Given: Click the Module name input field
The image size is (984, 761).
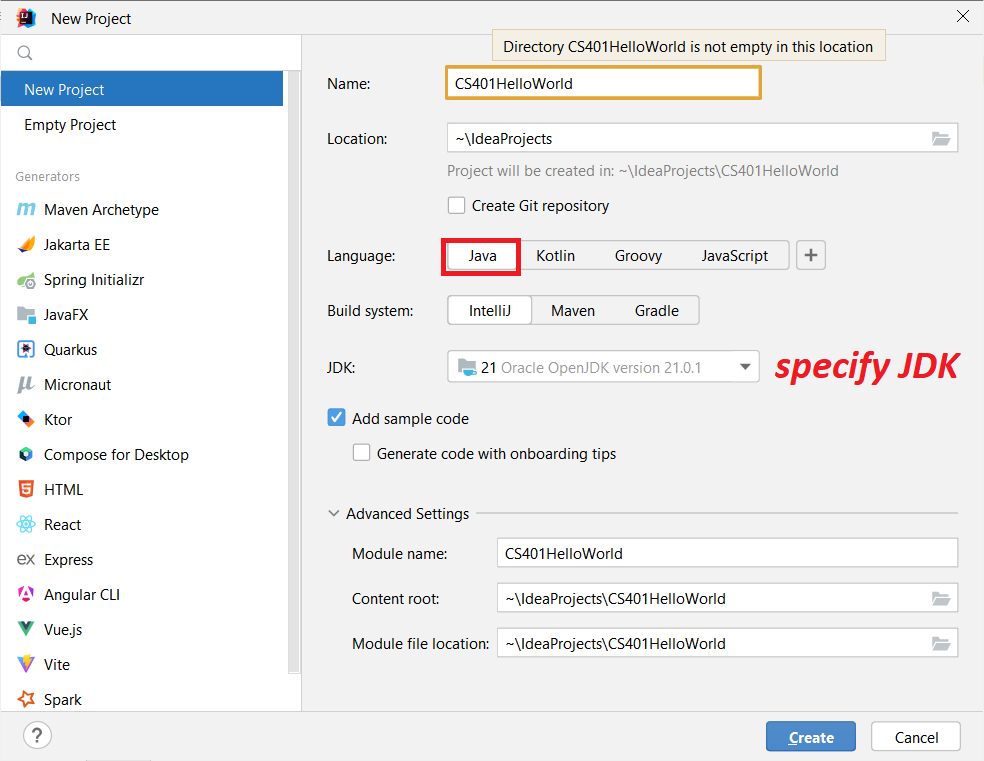Looking at the screenshot, I should point(726,553).
